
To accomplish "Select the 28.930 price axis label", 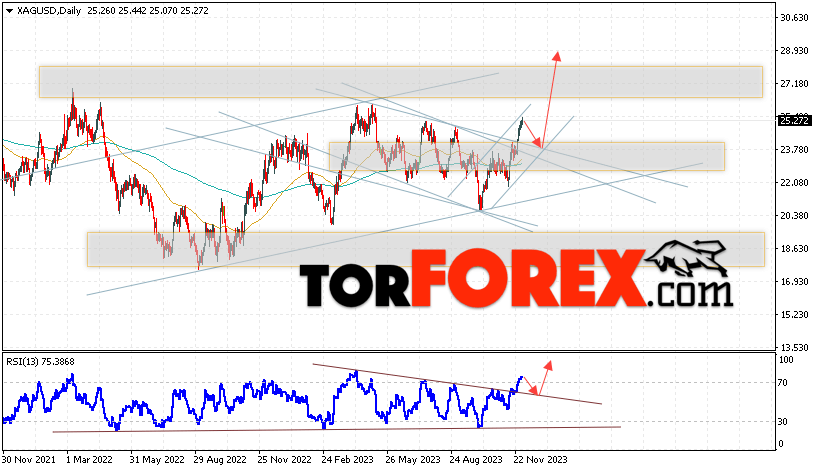I will (x=794, y=50).
